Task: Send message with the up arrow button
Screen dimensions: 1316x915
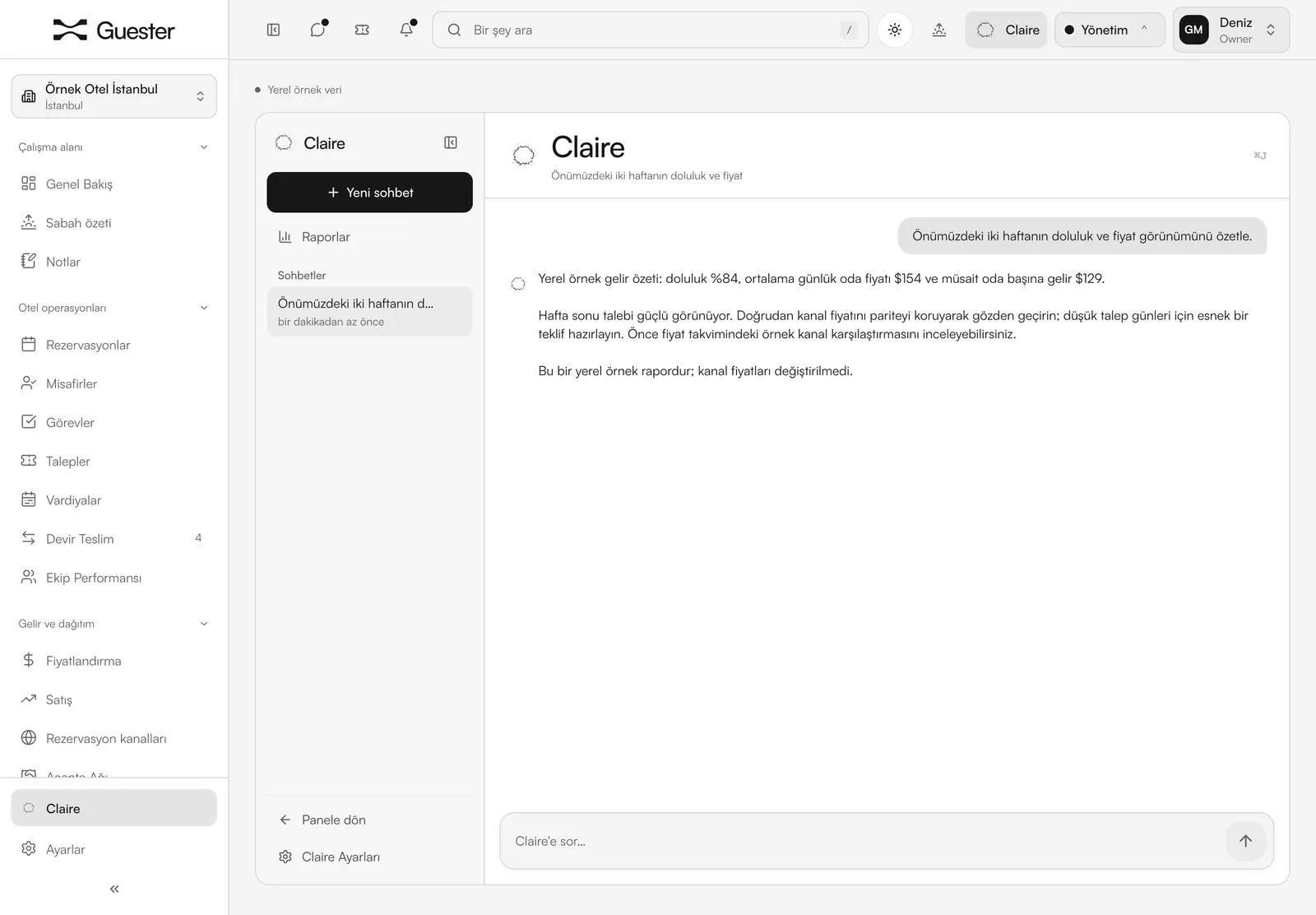Action: [x=1245, y=841]
